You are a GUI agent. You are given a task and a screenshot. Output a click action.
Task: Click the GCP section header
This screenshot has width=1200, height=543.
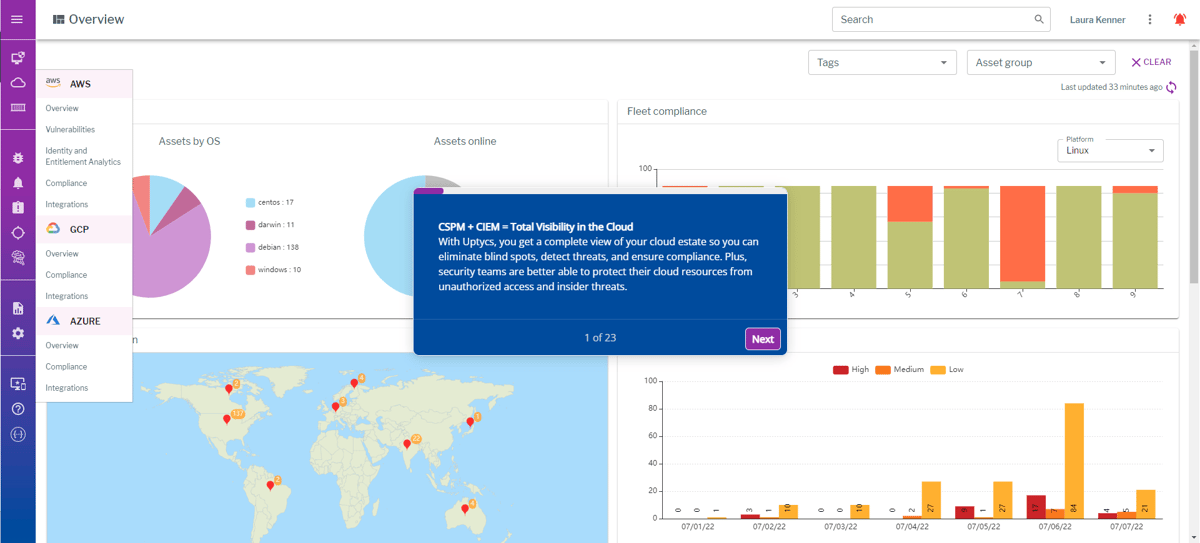pyautogui.click(x=85, y=229)
